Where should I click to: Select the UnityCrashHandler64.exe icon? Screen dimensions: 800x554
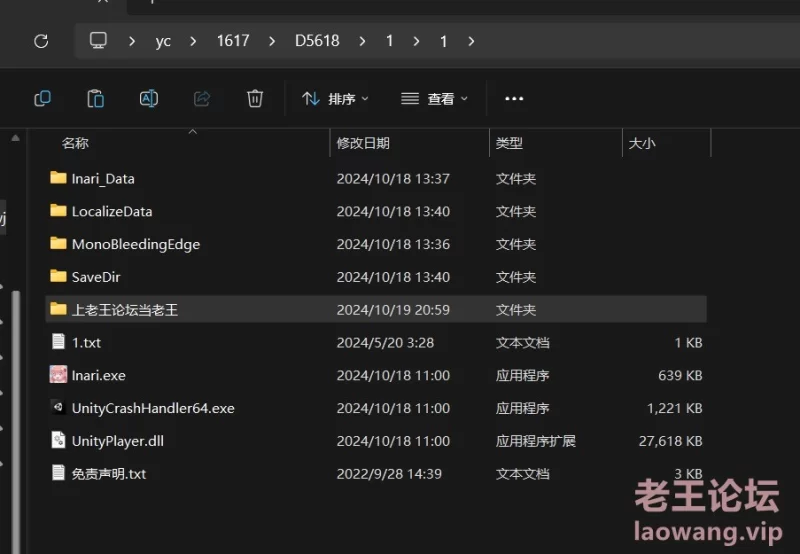[x=58, y=407]
